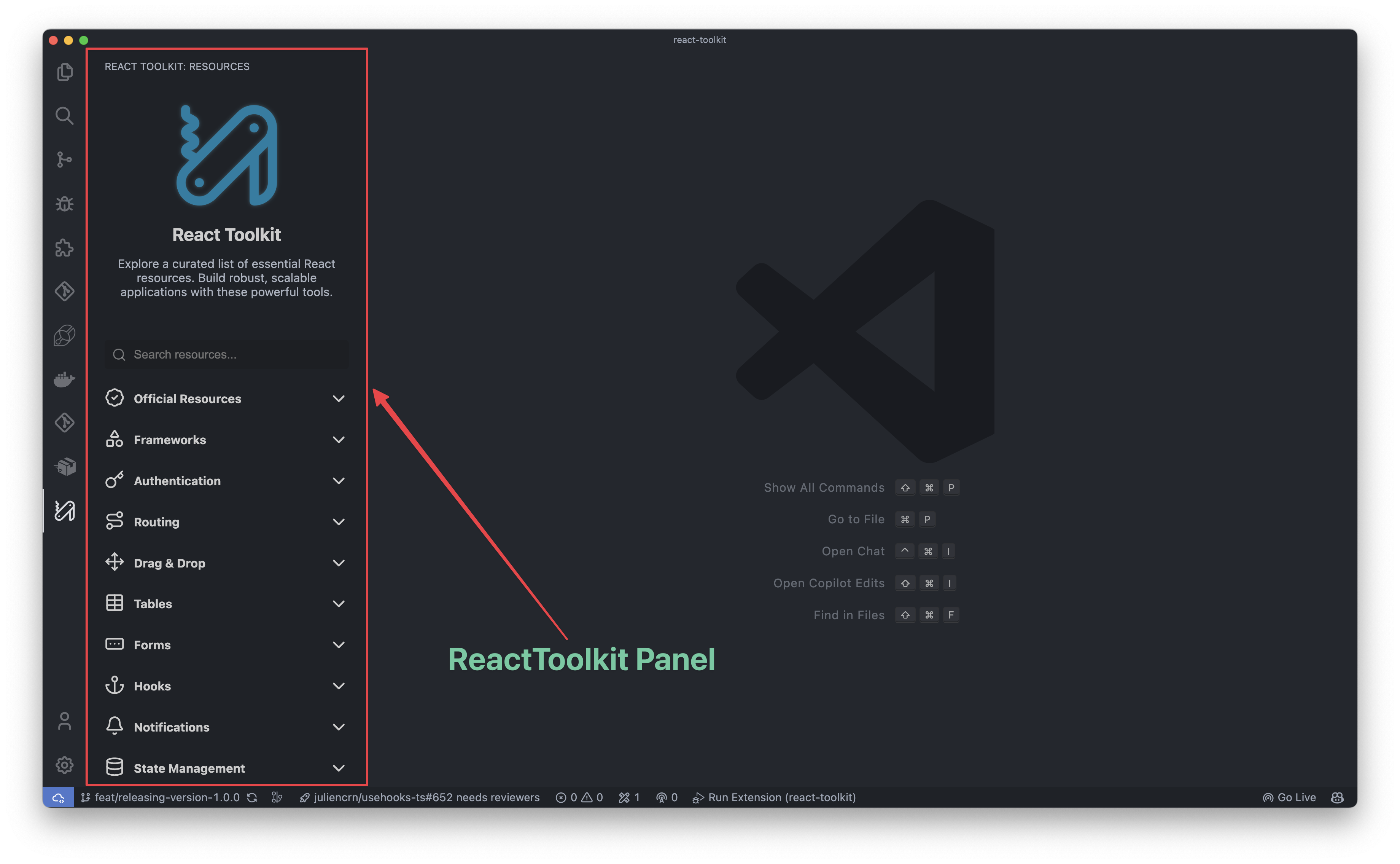This screenshot has height=864, width=1400.
Task: Open the Docker whale icon
Action: pyautogui.click(x=65, y=379)
